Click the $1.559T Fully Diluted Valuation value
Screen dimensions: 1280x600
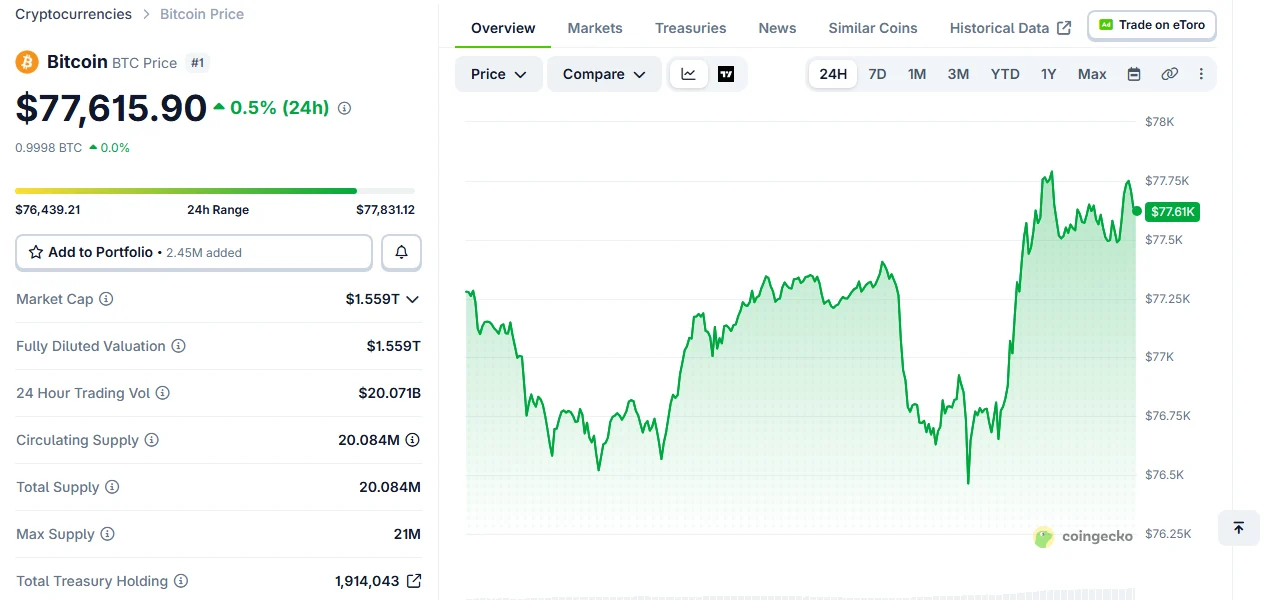click(394, 346)
